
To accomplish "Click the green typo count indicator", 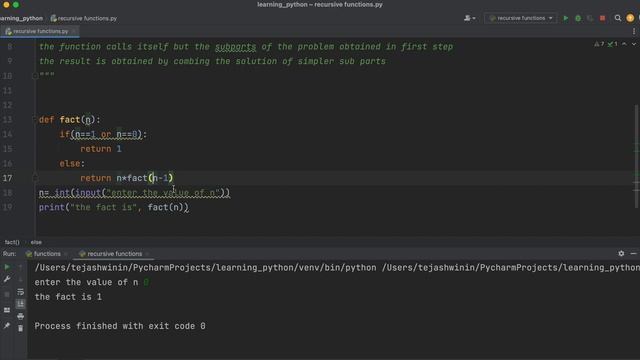I will click(x=612, y=44).
